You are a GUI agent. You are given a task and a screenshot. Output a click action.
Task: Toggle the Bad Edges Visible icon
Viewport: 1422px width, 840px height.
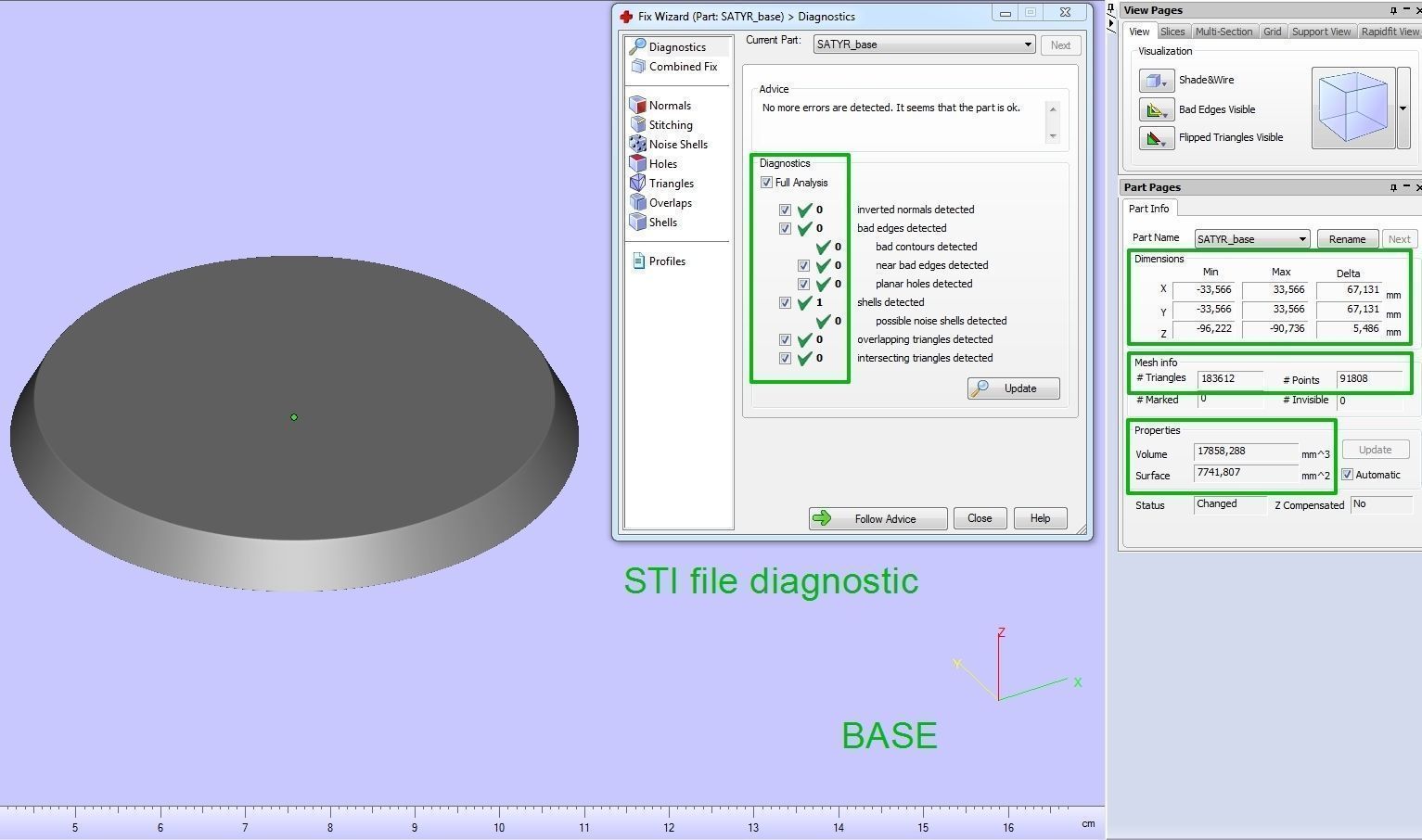pos(1157,109)
